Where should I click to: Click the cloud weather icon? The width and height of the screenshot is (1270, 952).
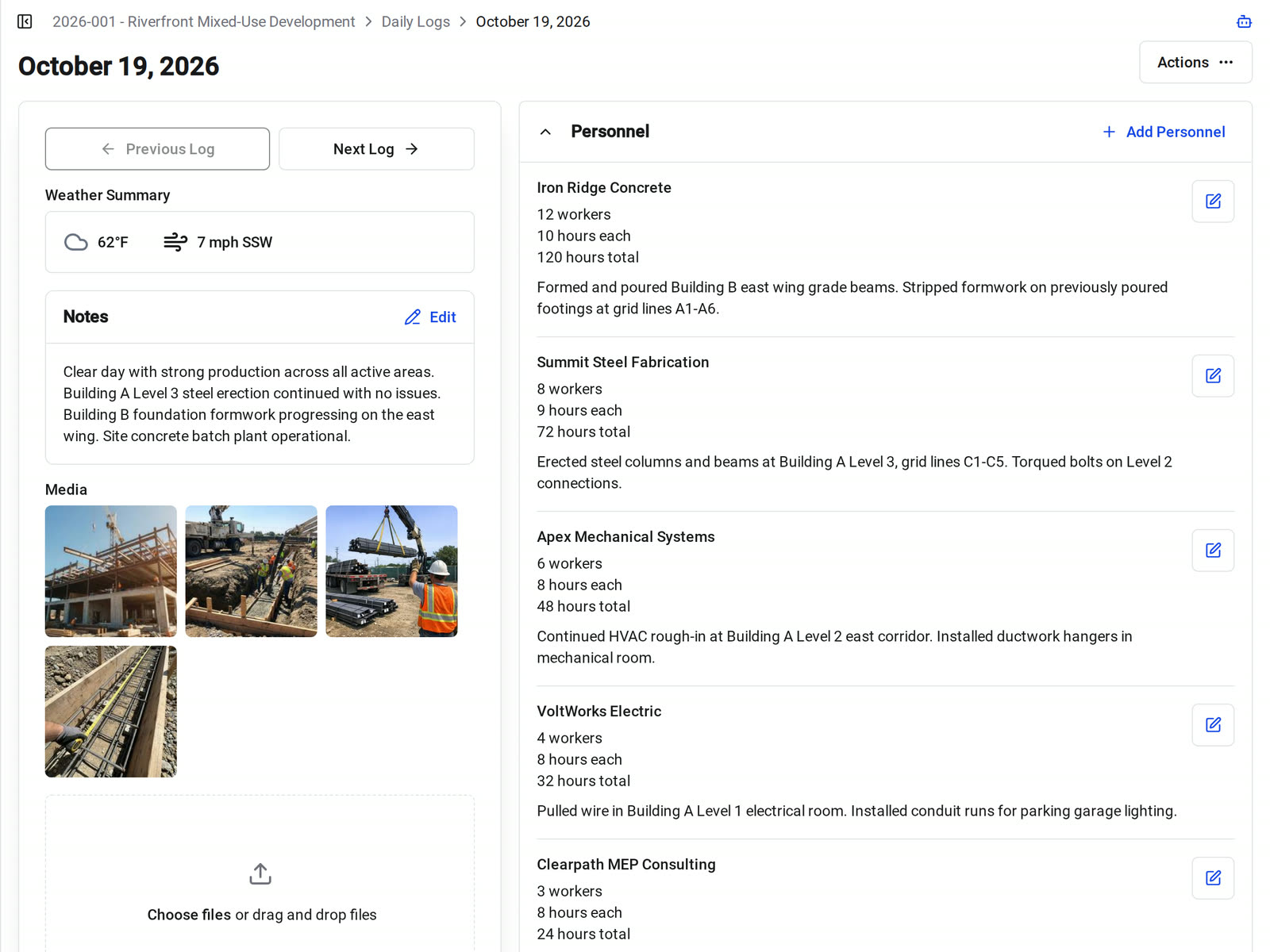pyautogui.click(x=76, y=242)
